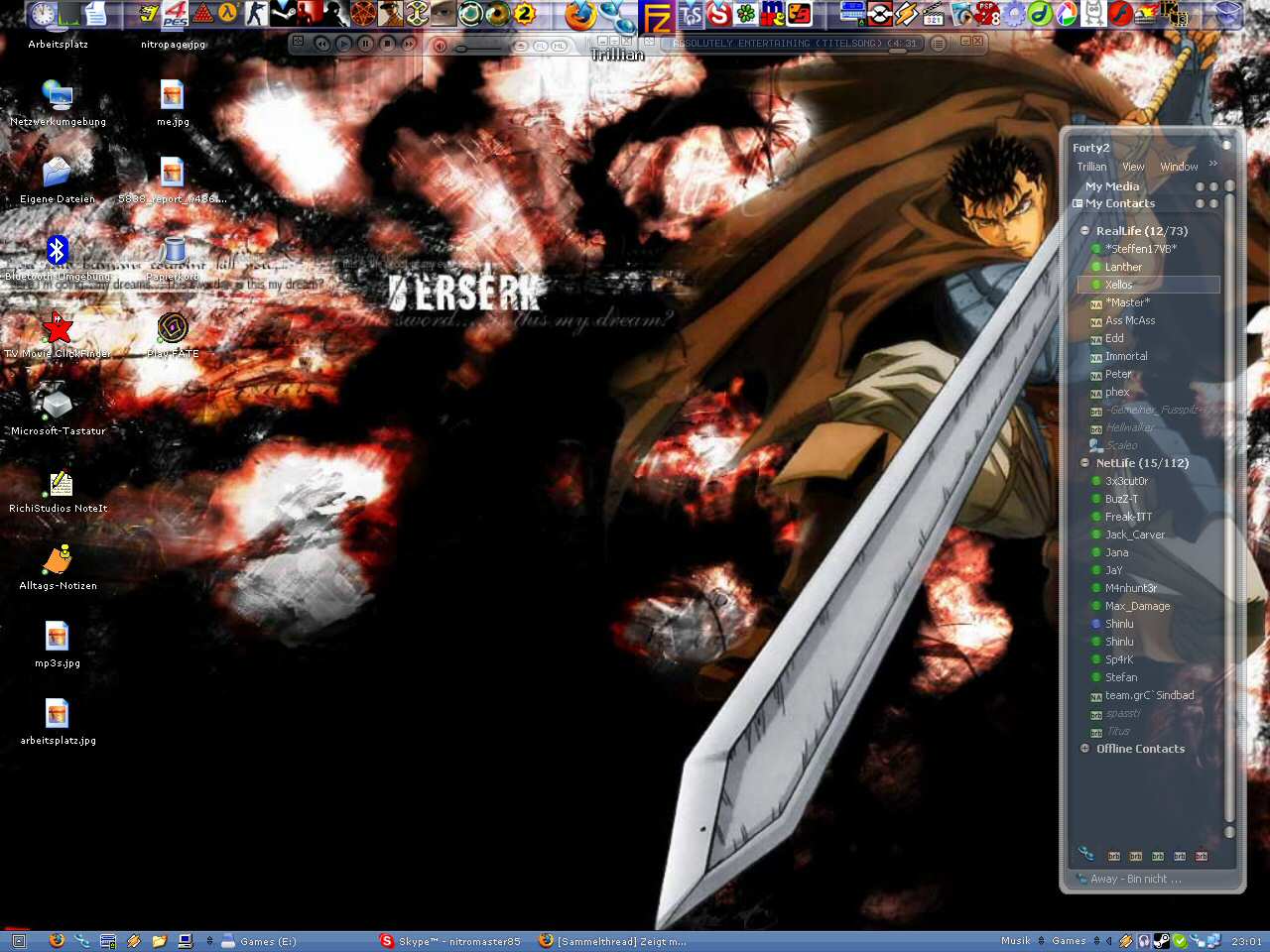This screenshot has height=952, width=1270.
Task: Open the clock icon in the top dock
Action: [43, 13]
